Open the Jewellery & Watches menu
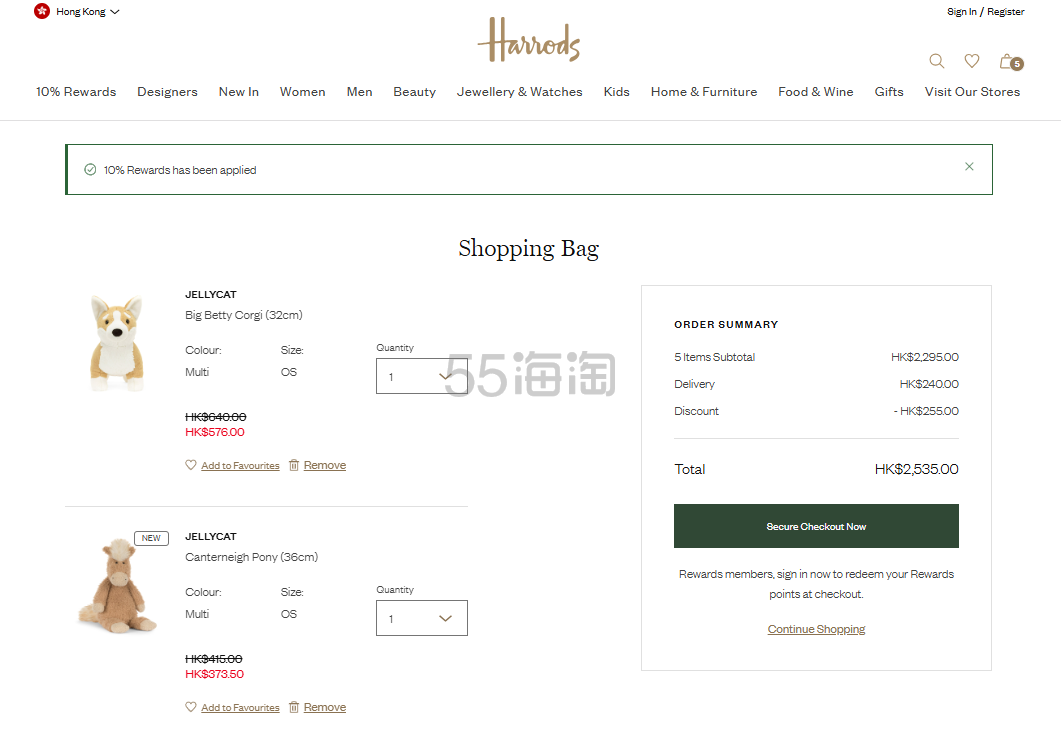 (x=519, y=92)
